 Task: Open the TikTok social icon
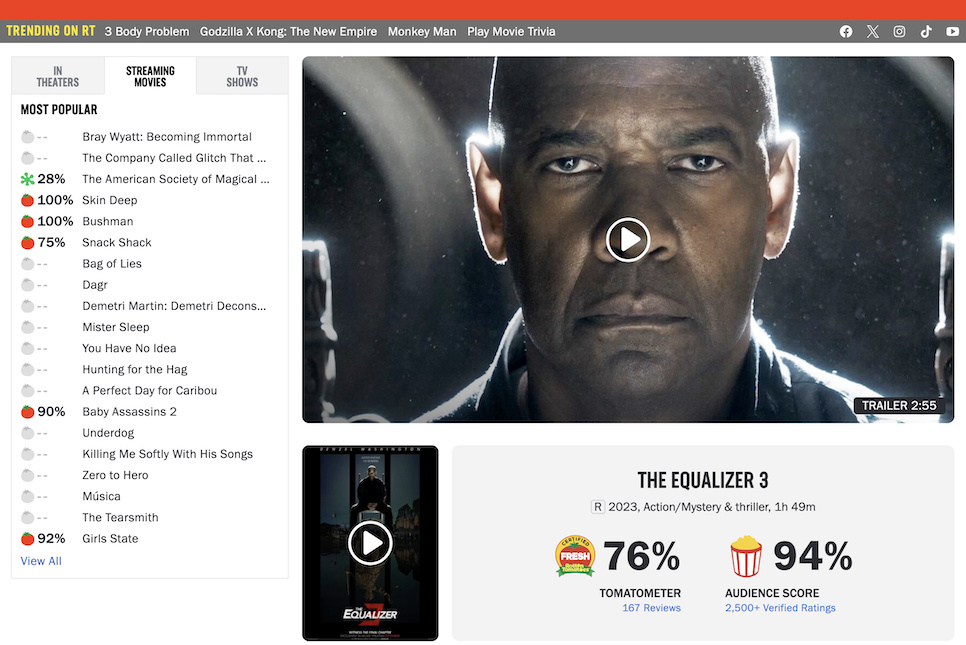(x=926, y=31)
